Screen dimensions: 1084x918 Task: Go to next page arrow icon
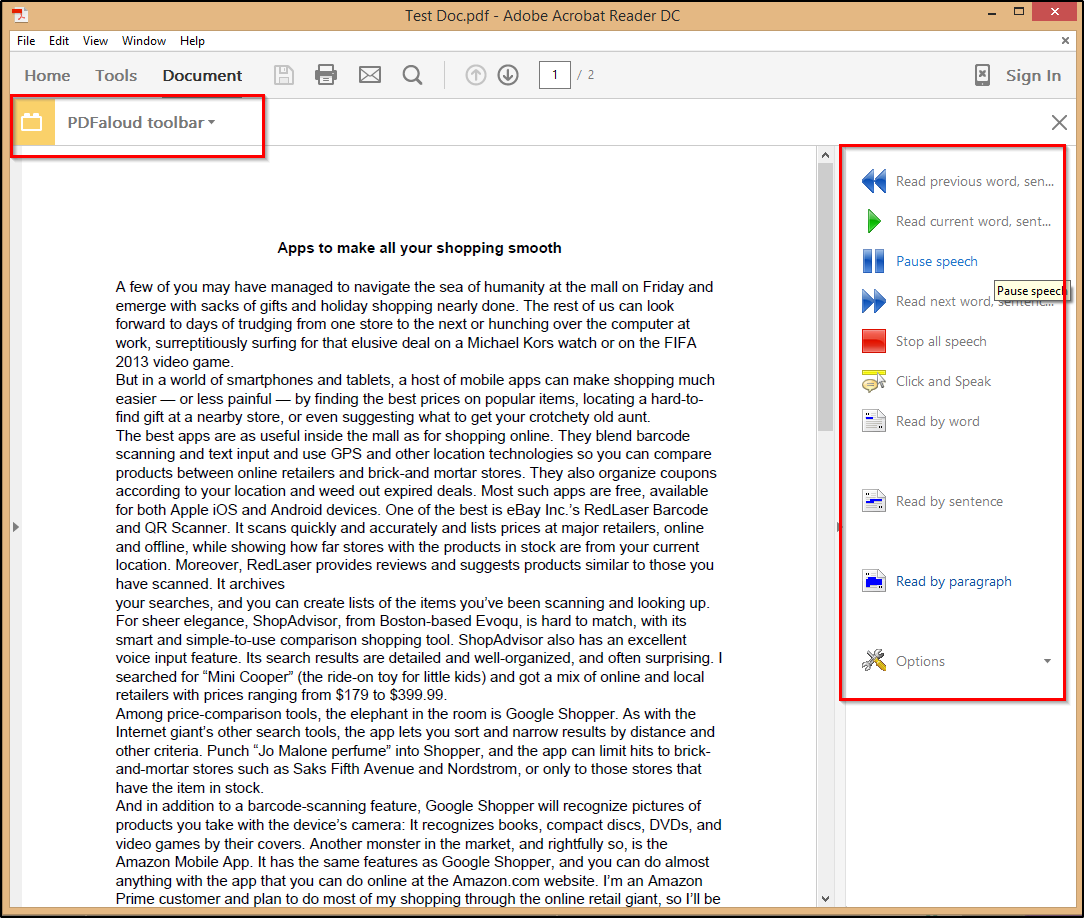[x=508, y=75]
